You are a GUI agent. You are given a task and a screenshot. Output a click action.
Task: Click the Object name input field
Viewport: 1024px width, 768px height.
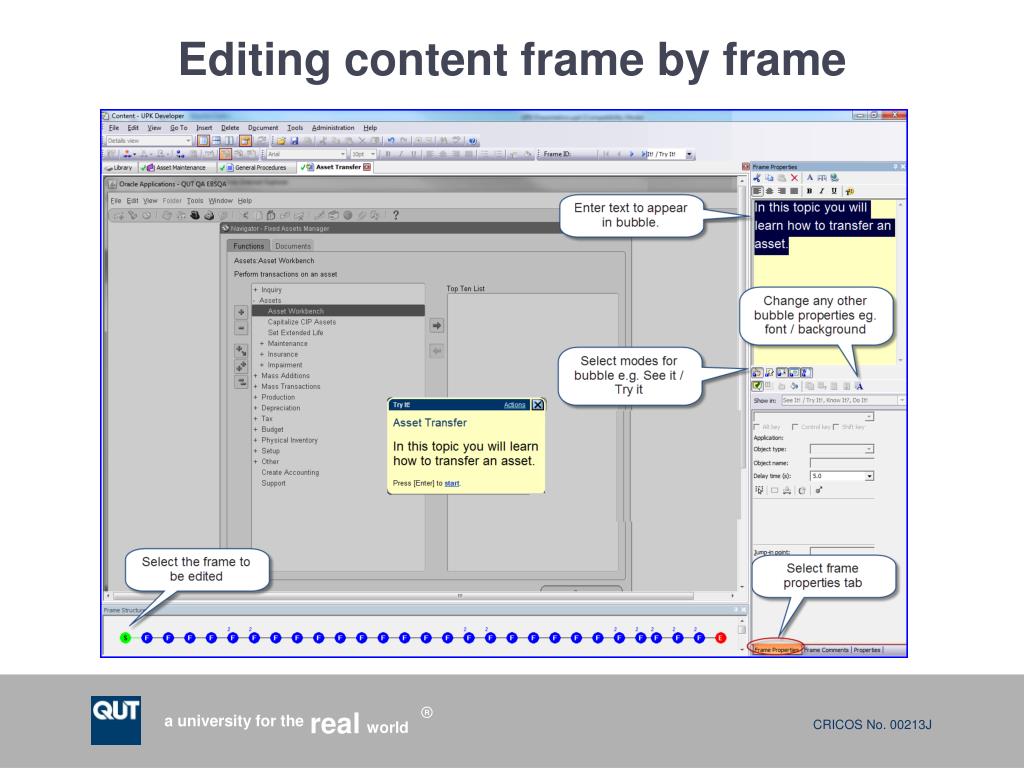[x=842, y=462]
